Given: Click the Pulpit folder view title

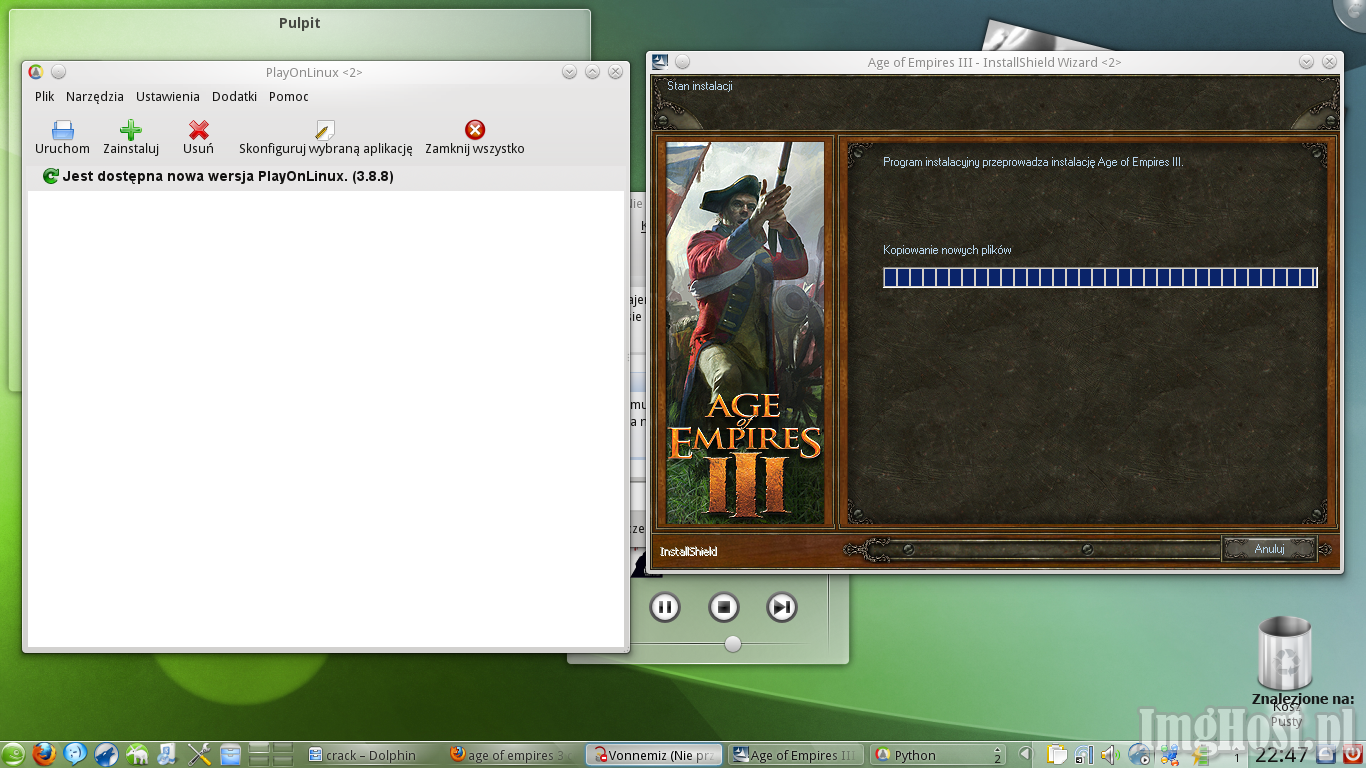Looking at the screenshot, I should coord(299,23).
